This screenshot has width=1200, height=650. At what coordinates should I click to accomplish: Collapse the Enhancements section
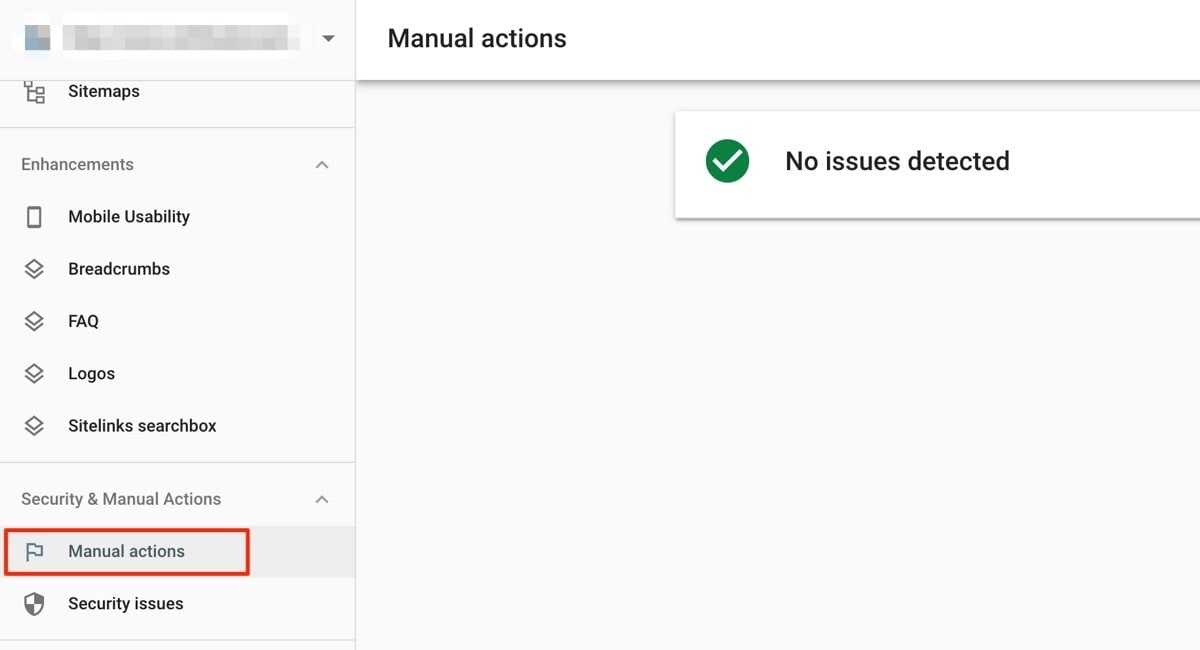click(322, 164)
